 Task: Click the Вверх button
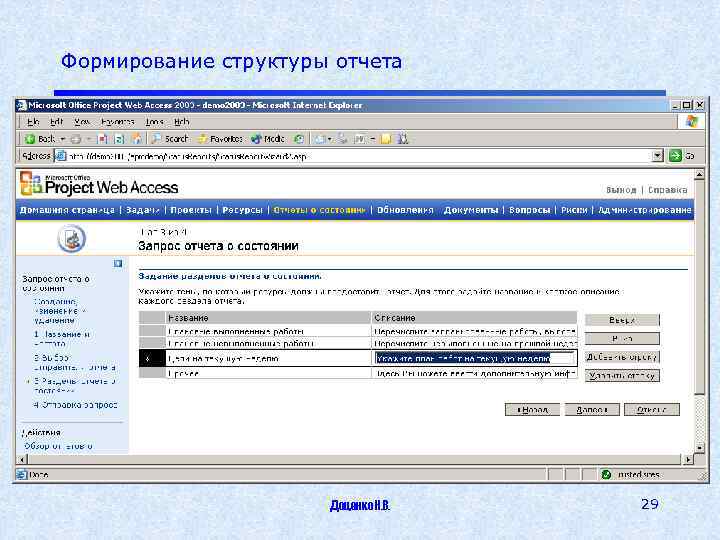pos(622,320)
